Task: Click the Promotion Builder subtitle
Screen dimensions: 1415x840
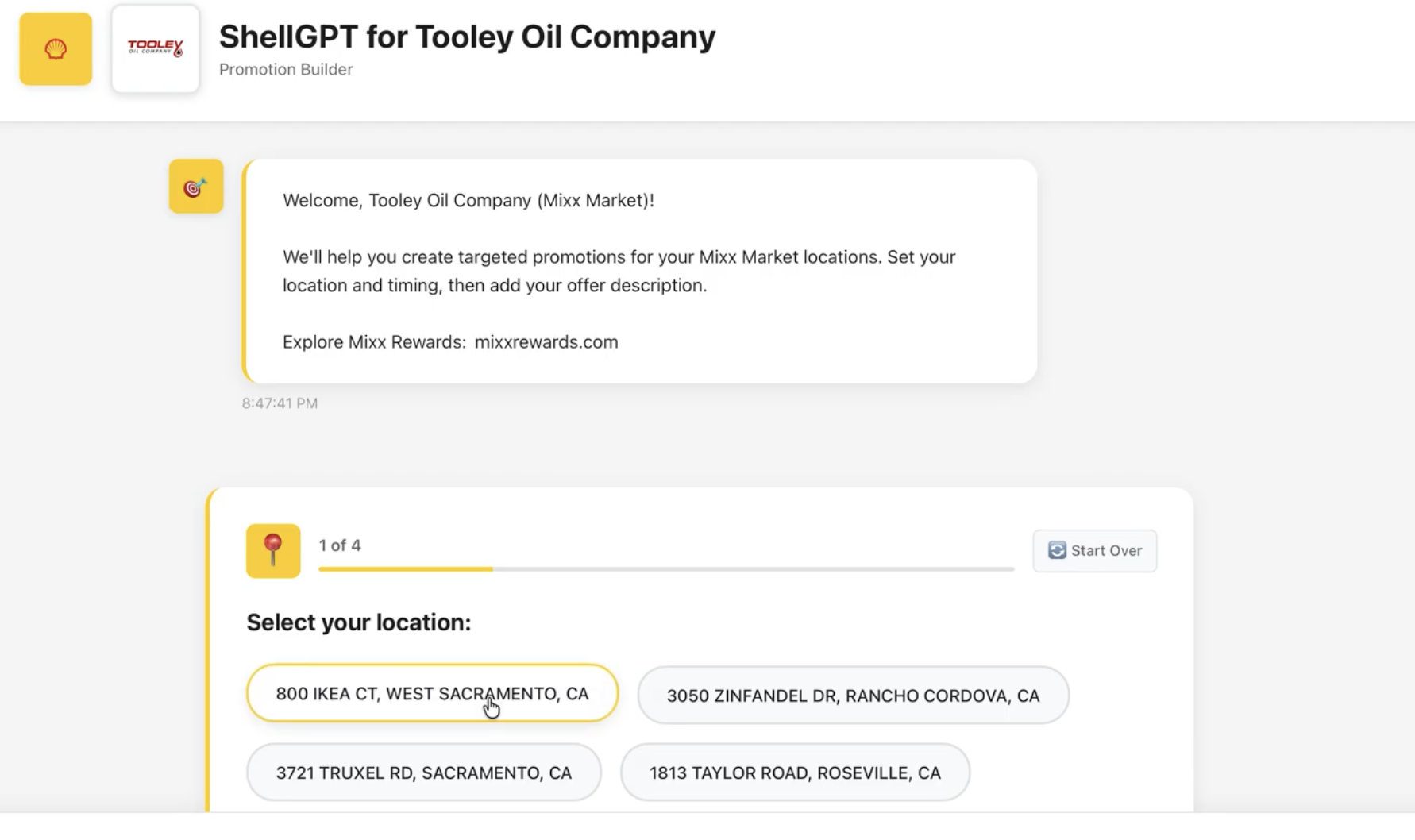Action: click(286, 69)
